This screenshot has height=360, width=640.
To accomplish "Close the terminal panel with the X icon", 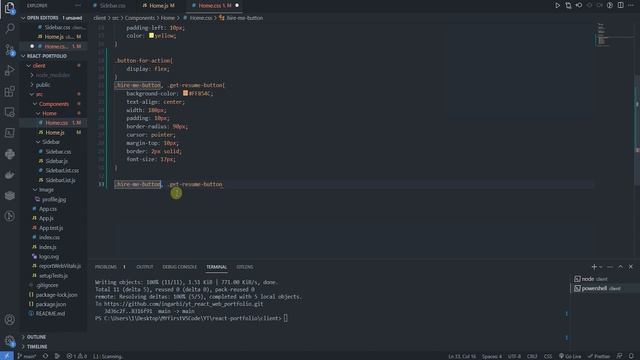I will click(631, 267).
